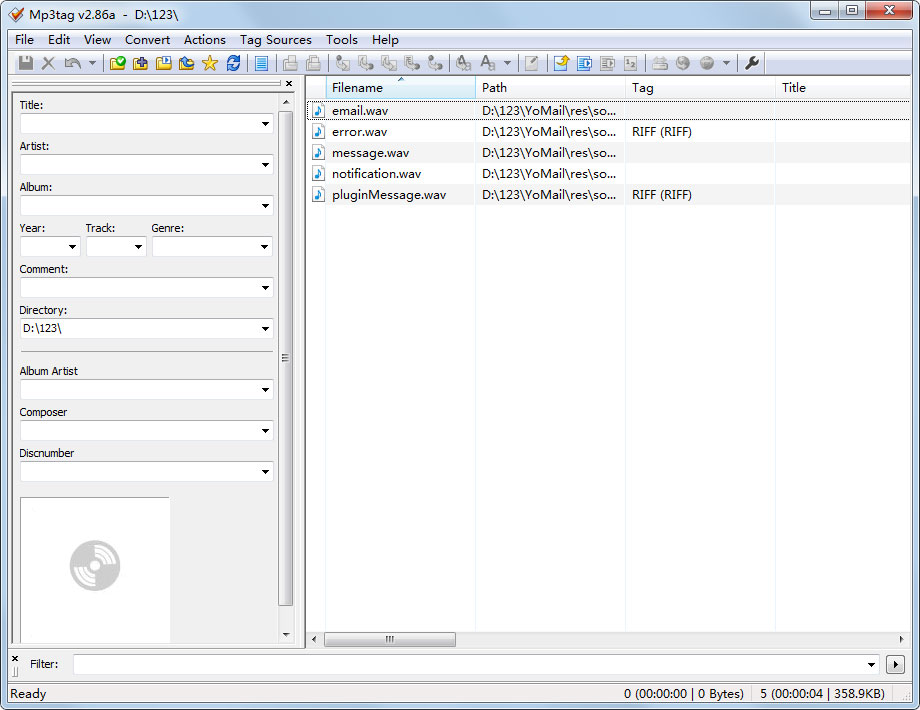Expand the Comment field dropdown
Image resolution: width=920 pixels, height=710 pixels.
tap(265, 288)
